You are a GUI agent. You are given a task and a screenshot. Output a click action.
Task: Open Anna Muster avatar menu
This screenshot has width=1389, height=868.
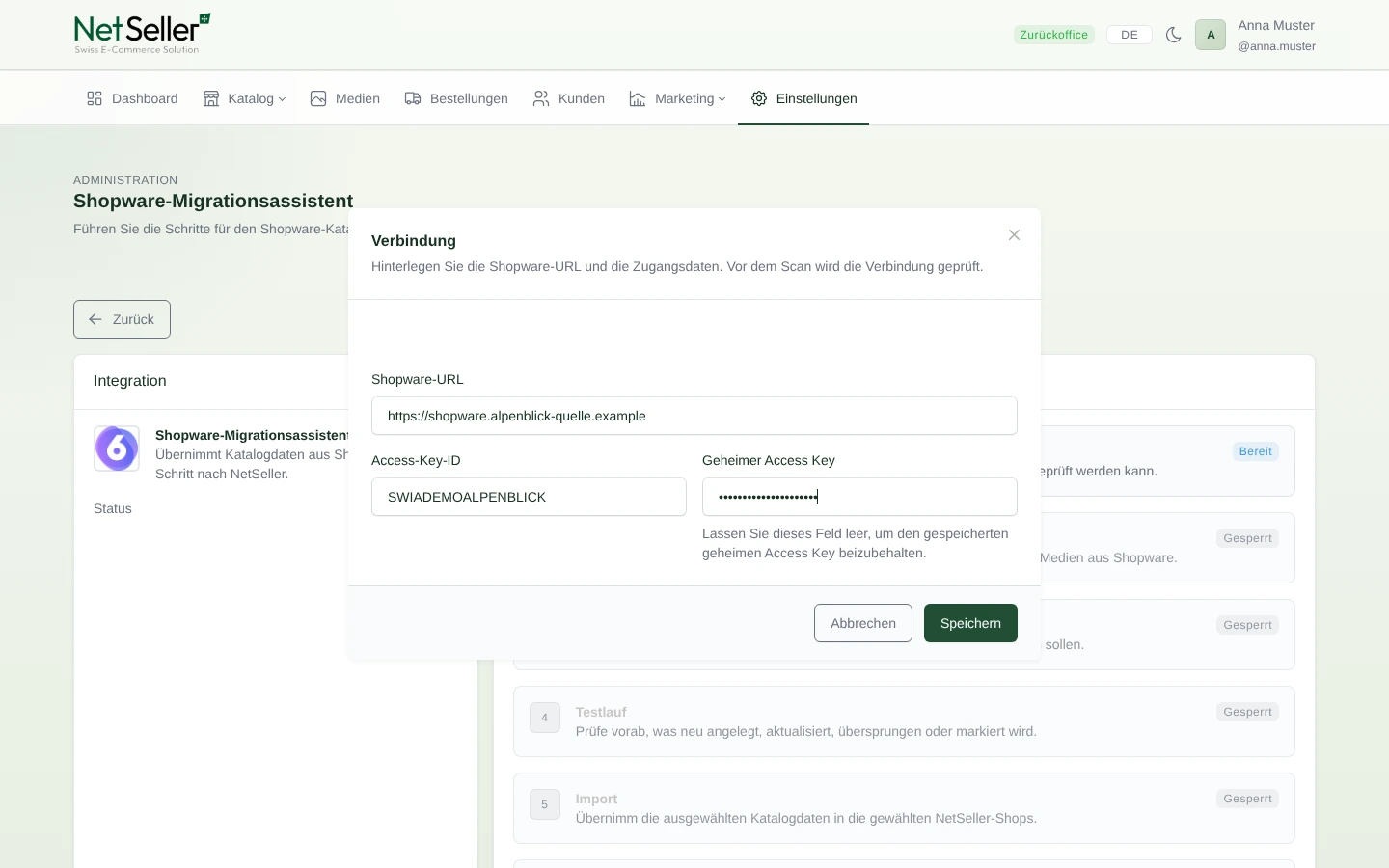1211,35
